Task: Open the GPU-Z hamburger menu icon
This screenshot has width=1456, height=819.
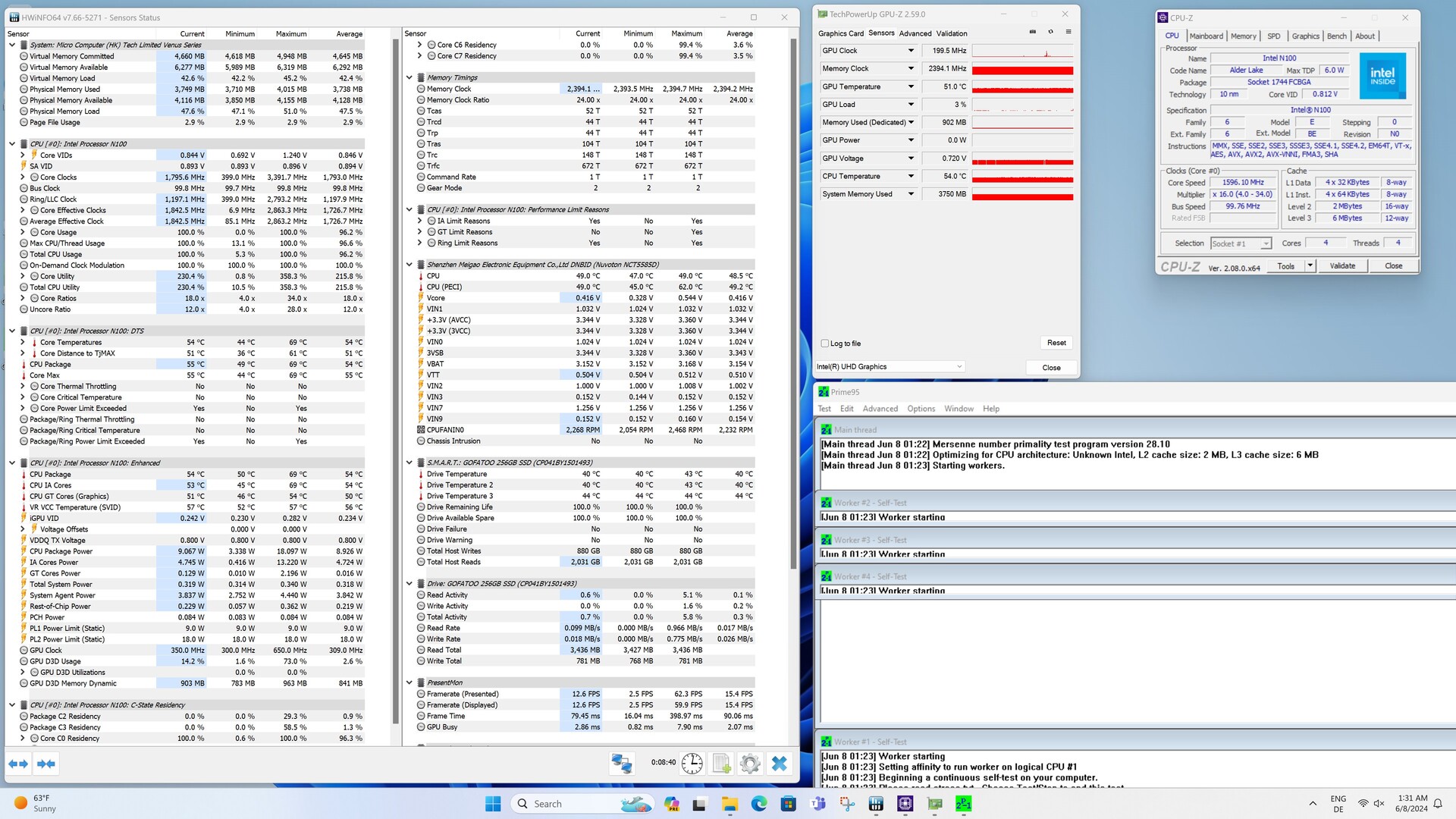Action: pos(1068,32)
